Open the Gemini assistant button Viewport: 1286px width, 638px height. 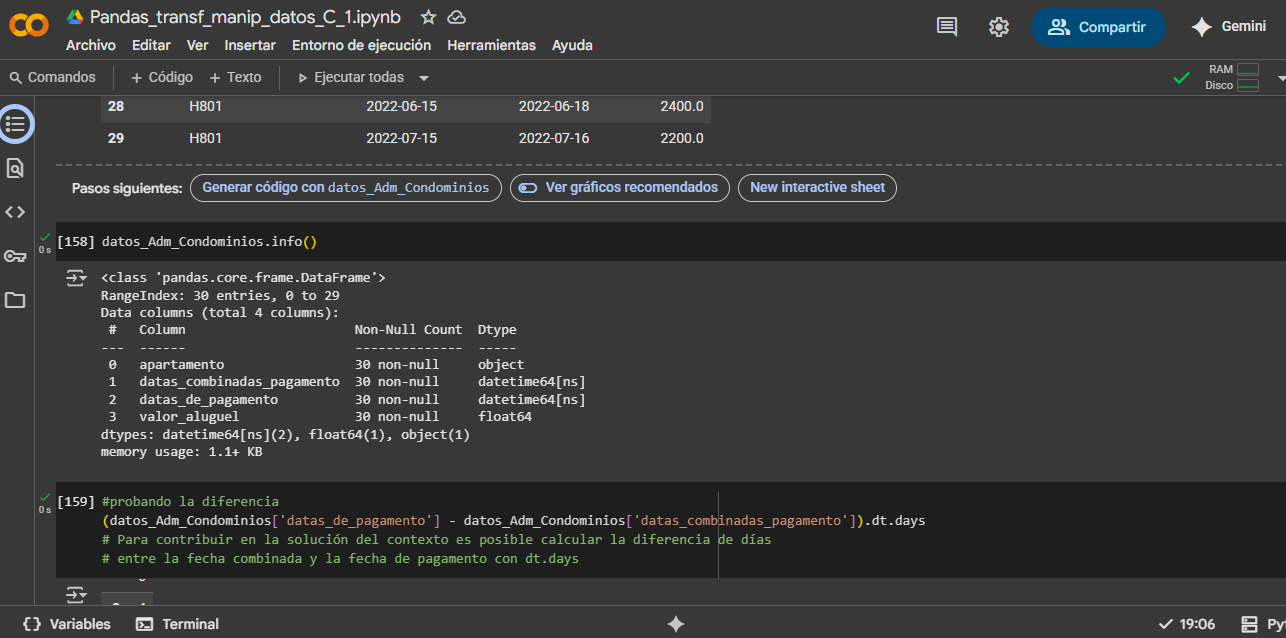(x=1229, y=27)
